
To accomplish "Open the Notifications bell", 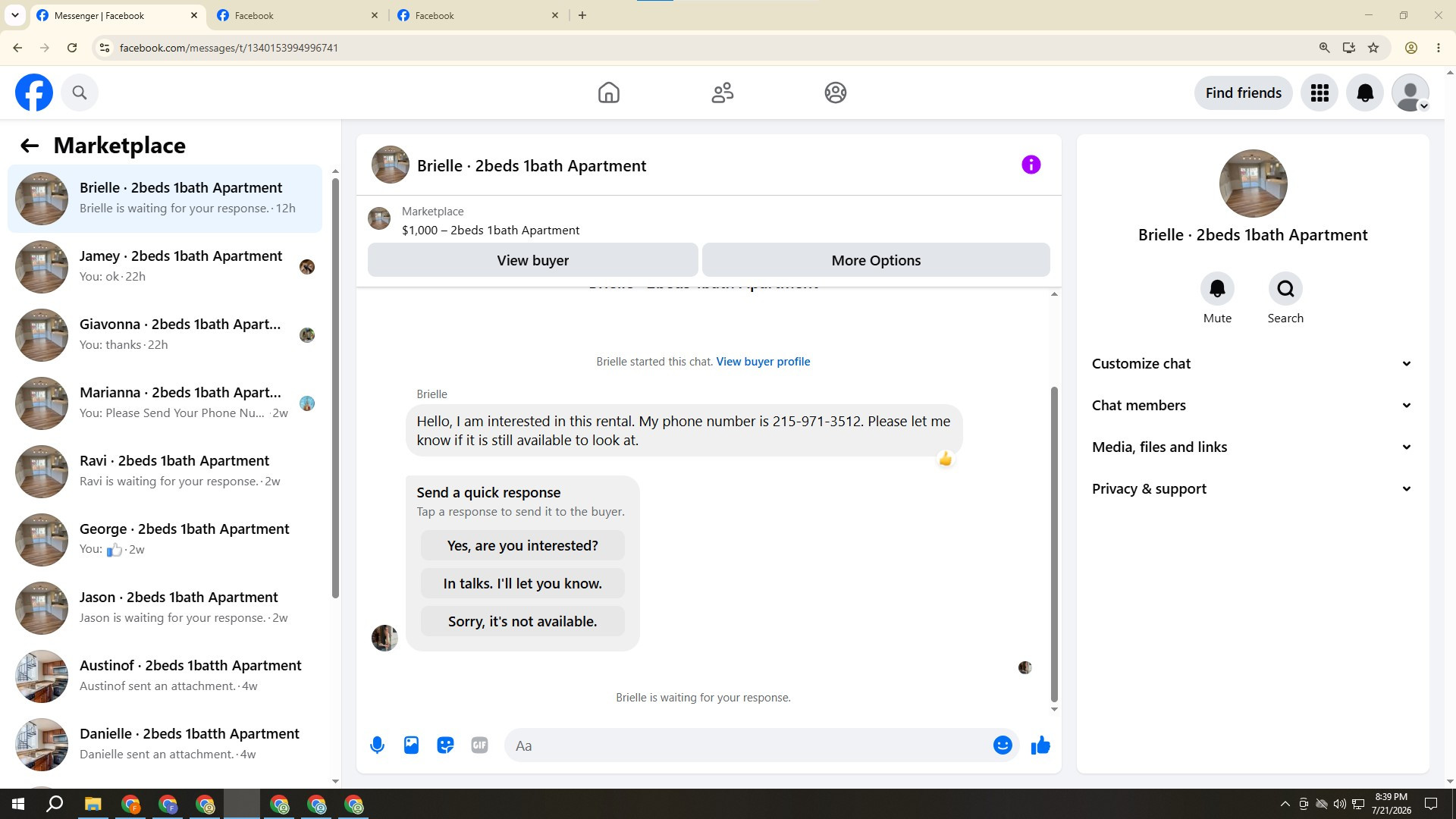I will [1365, 93].
